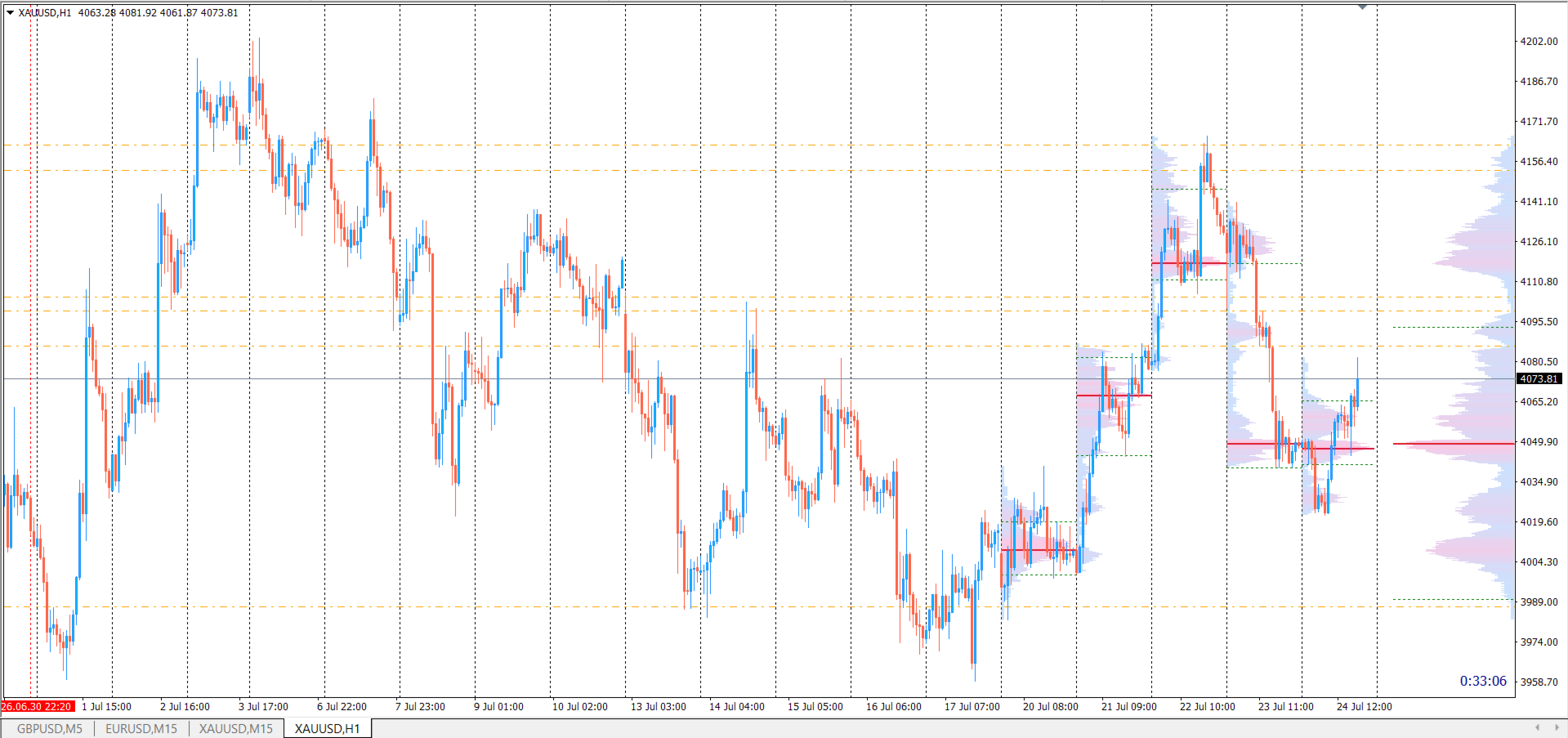
Task: Click the 9 Jul 01:00 time label
Action: pos(498,707)
